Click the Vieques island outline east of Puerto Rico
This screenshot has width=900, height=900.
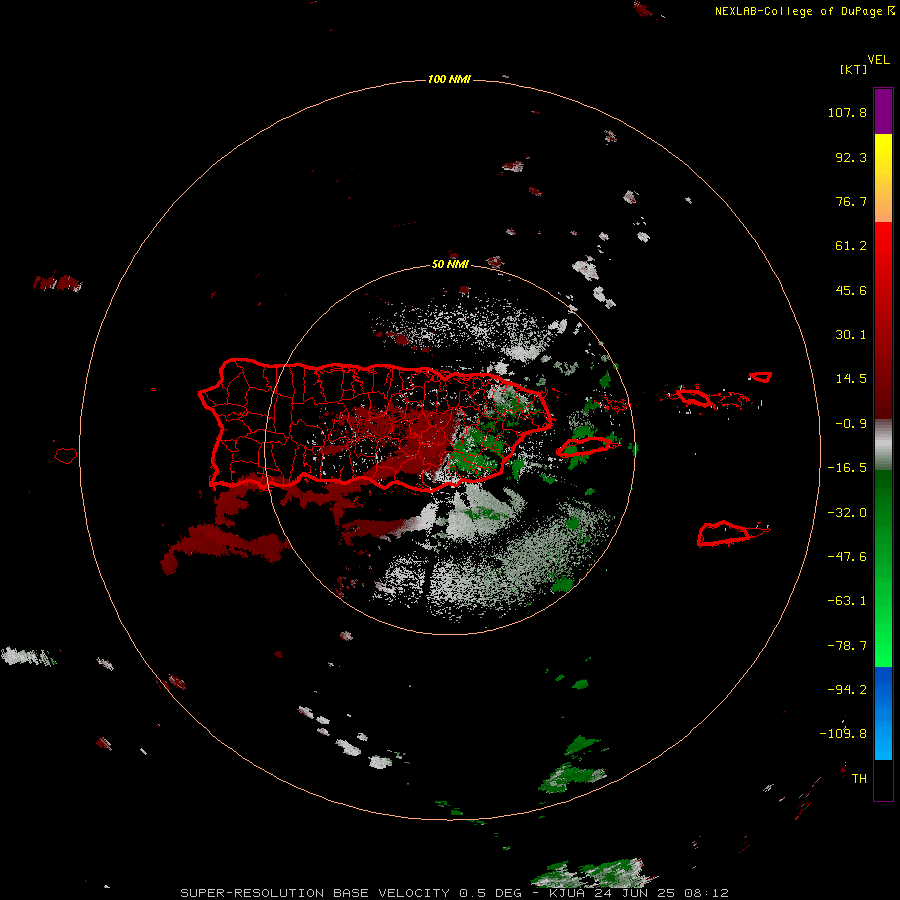coord(584,446)
